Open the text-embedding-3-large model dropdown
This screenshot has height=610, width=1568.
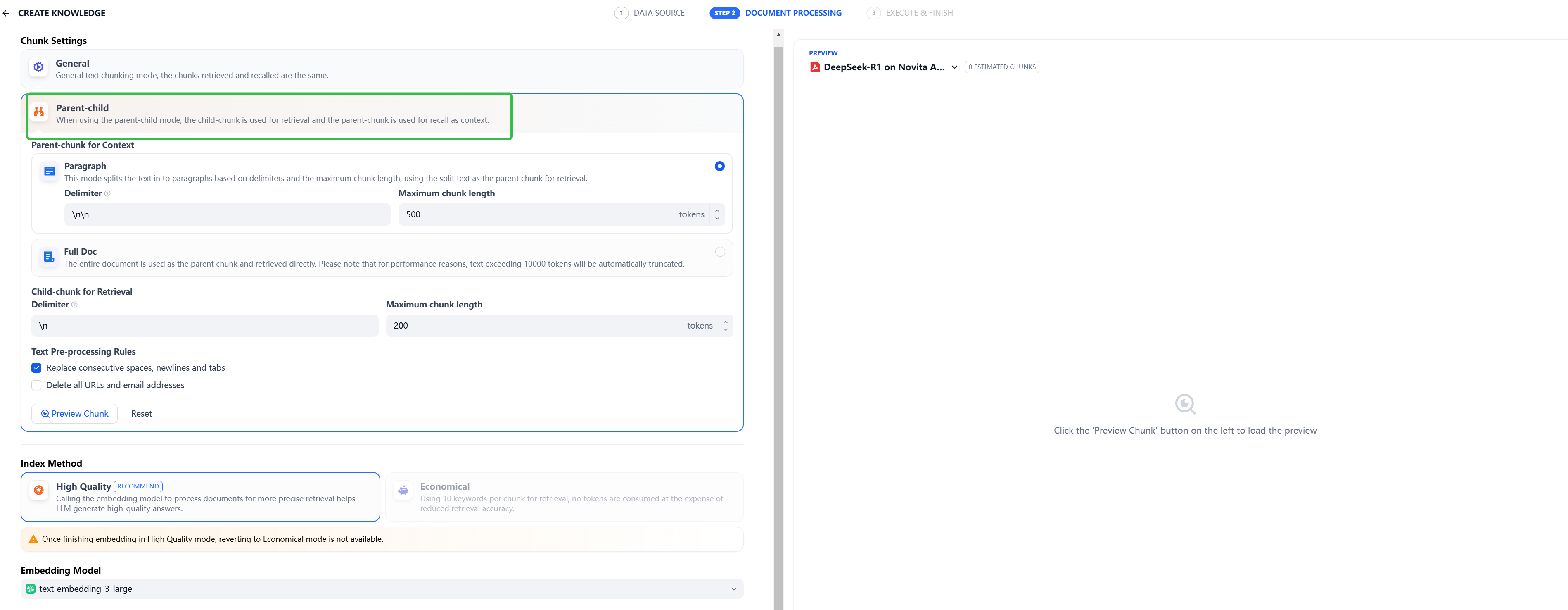pyautogui.click(x=382, y=589)
